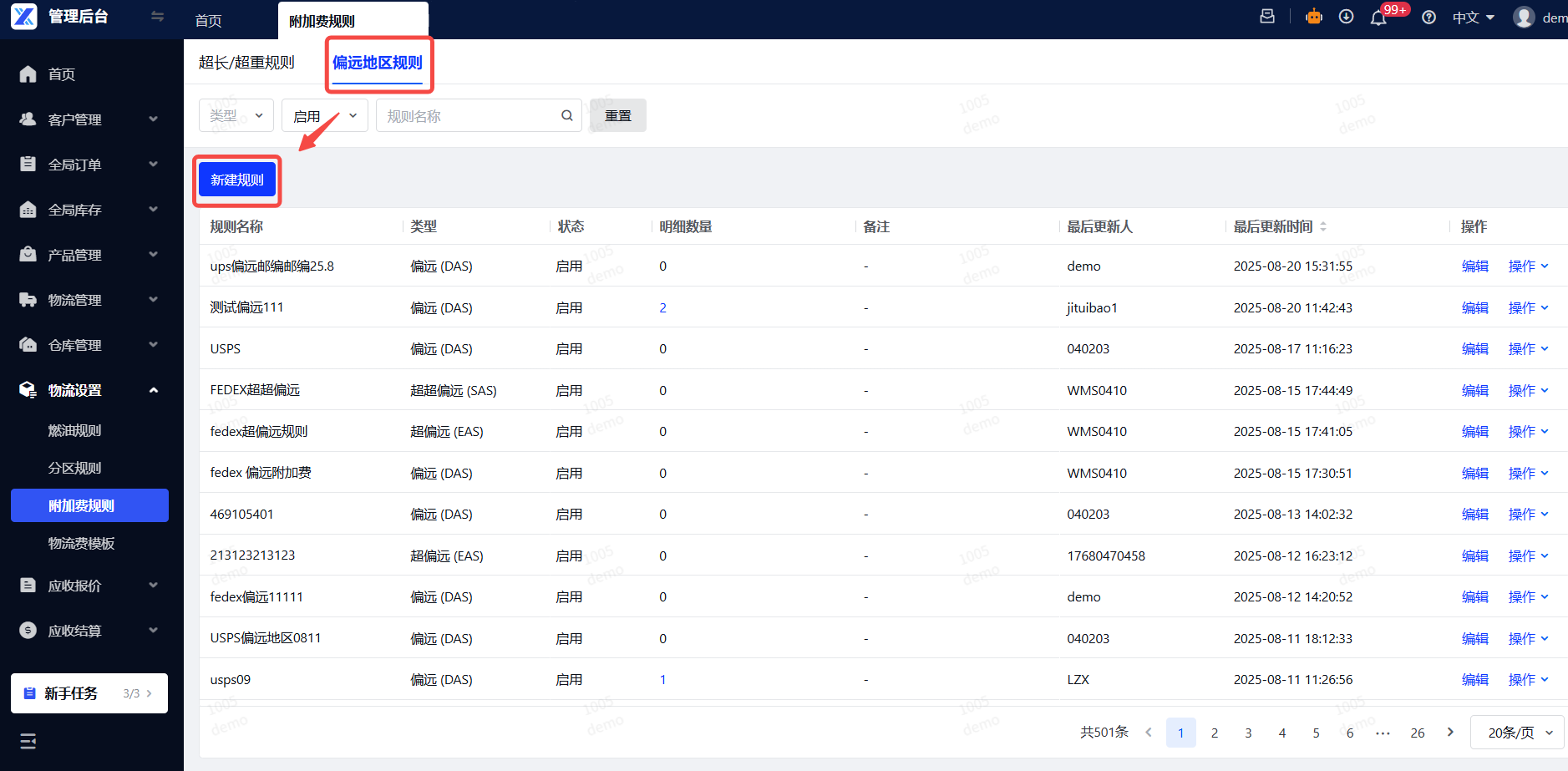Open the 操作 dropdown for the USPS row

point(1528,349)
